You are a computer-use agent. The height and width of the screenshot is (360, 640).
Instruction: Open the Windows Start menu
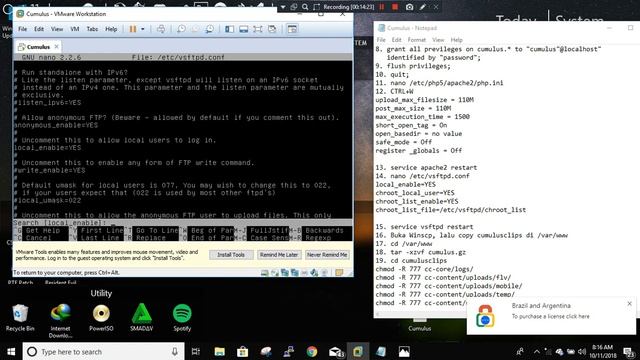11,351
